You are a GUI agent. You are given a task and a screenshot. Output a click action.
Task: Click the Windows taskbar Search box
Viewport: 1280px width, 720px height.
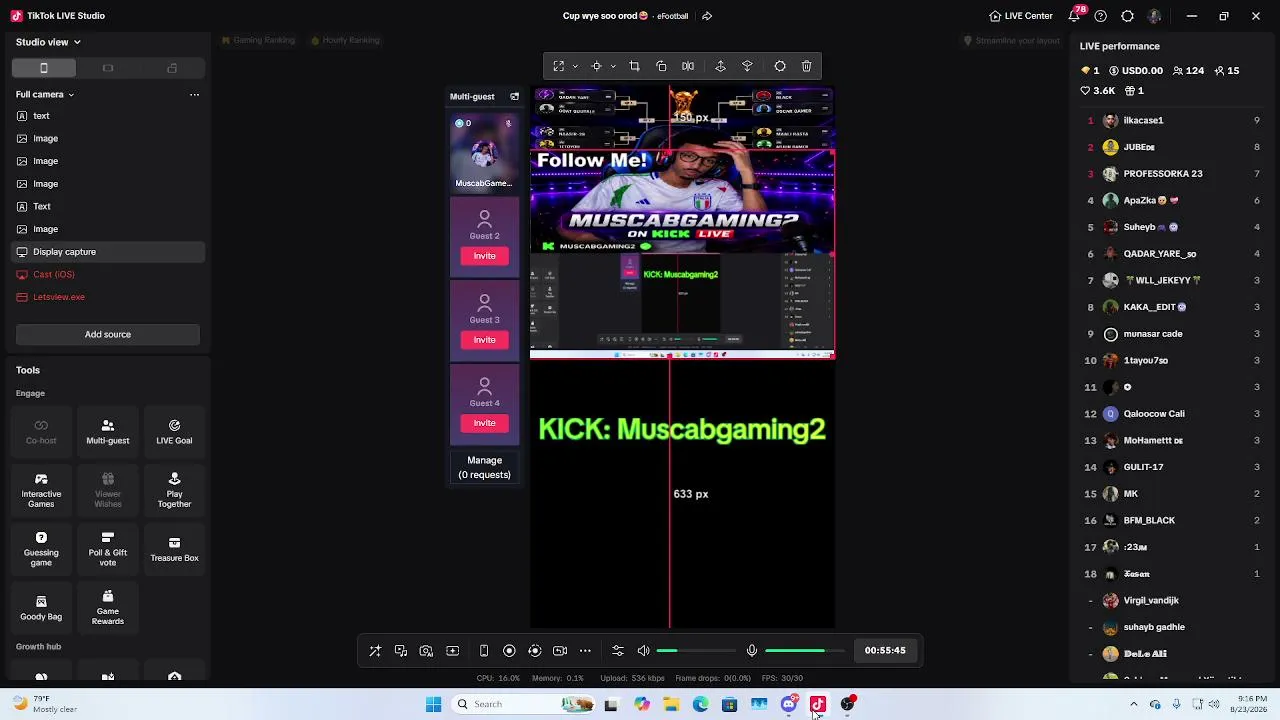[x=522, y=704]
